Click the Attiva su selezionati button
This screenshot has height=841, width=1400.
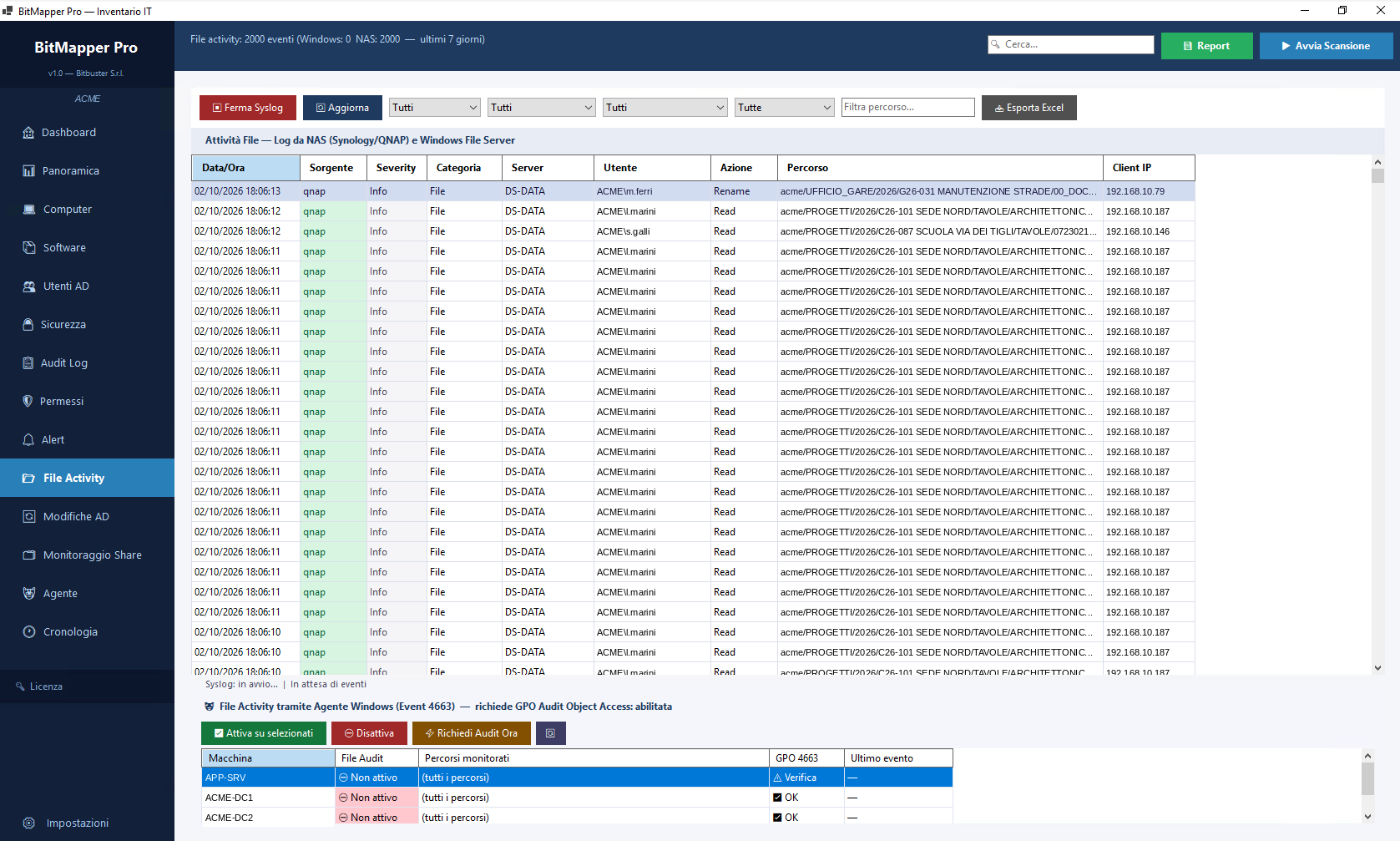tap(263, 733)
